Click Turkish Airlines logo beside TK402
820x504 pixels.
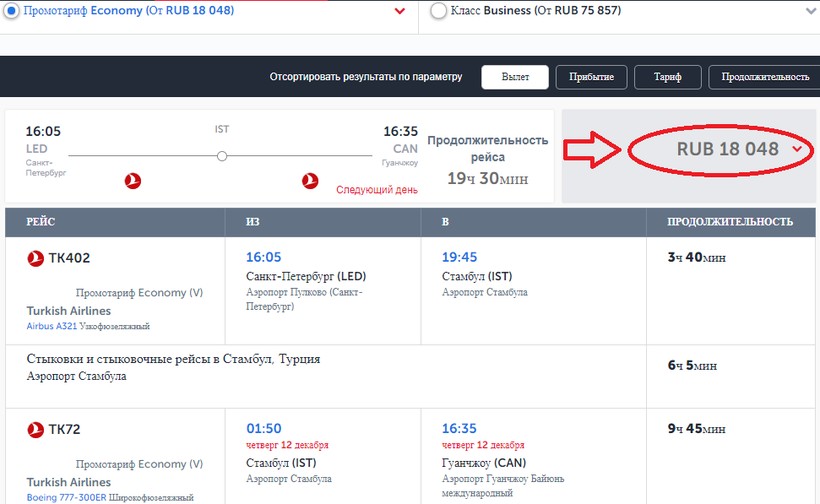tap(36, 258)
